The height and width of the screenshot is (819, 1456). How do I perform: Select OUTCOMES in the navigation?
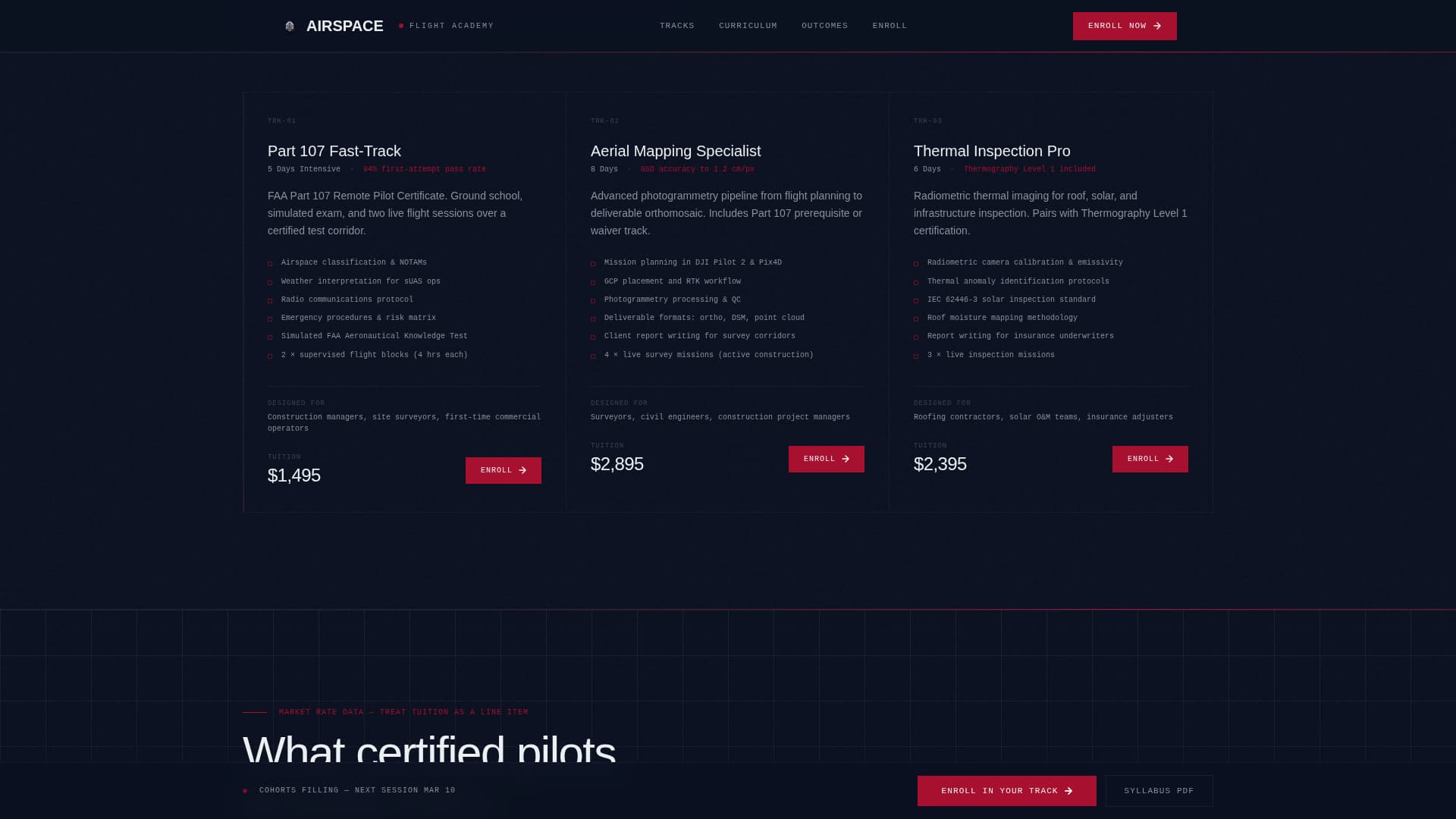click(824, 25)
